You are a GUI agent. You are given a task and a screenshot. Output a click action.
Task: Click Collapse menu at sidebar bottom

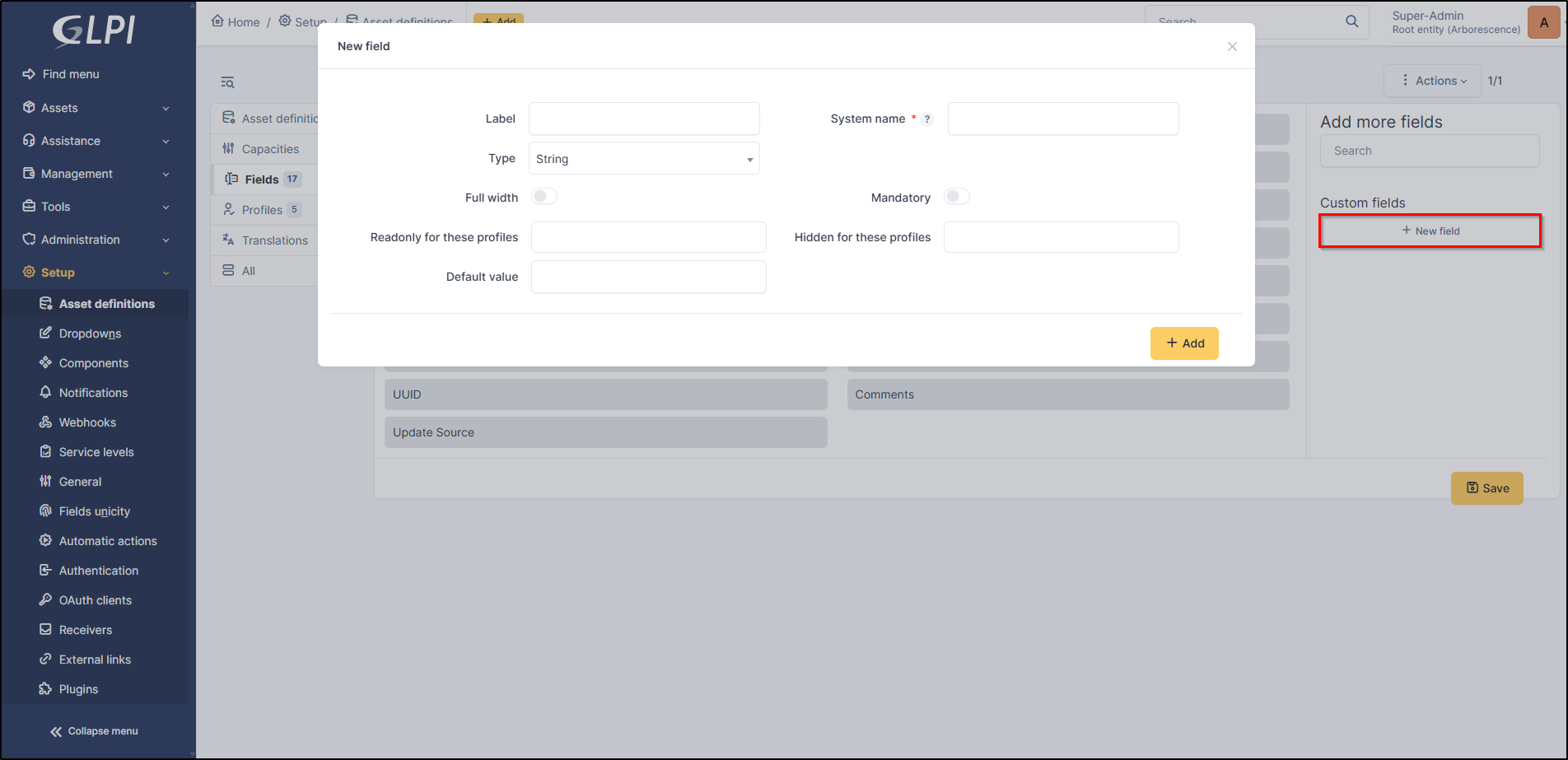point(95,731)
